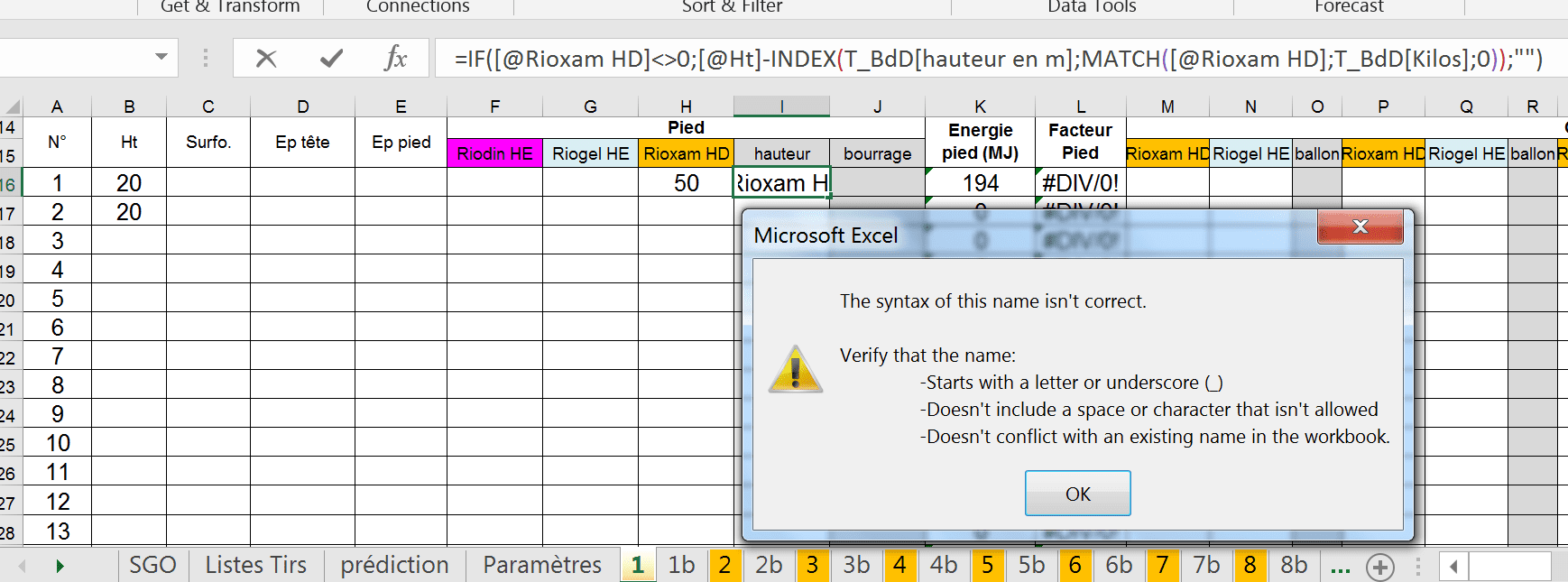The image size is (1568, 582).
Task: Select the orange sheet tab 6
Action: (1075, 565)
